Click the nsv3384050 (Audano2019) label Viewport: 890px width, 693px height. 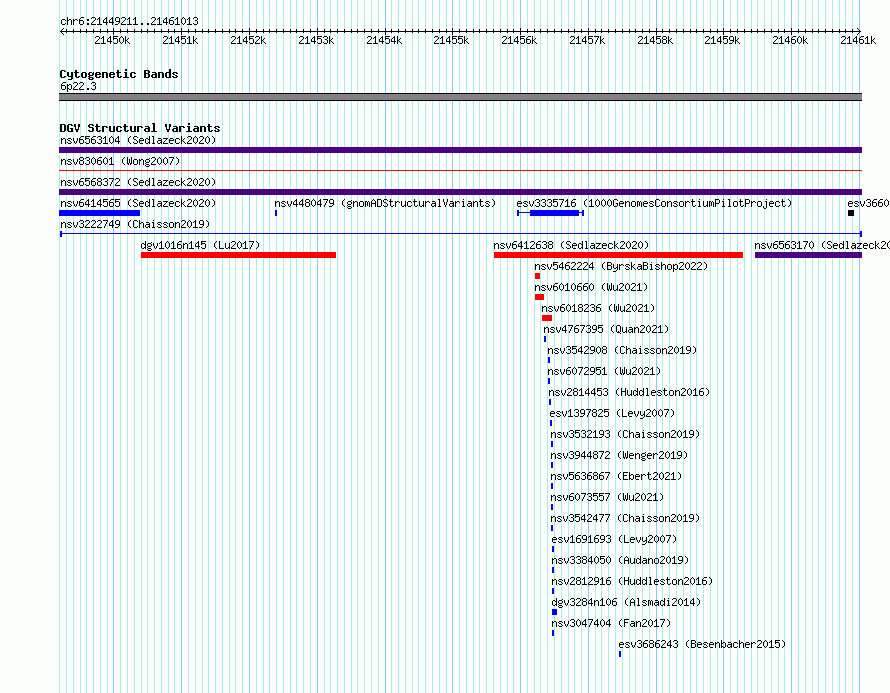pyautogui.click(x=620, y=560)
